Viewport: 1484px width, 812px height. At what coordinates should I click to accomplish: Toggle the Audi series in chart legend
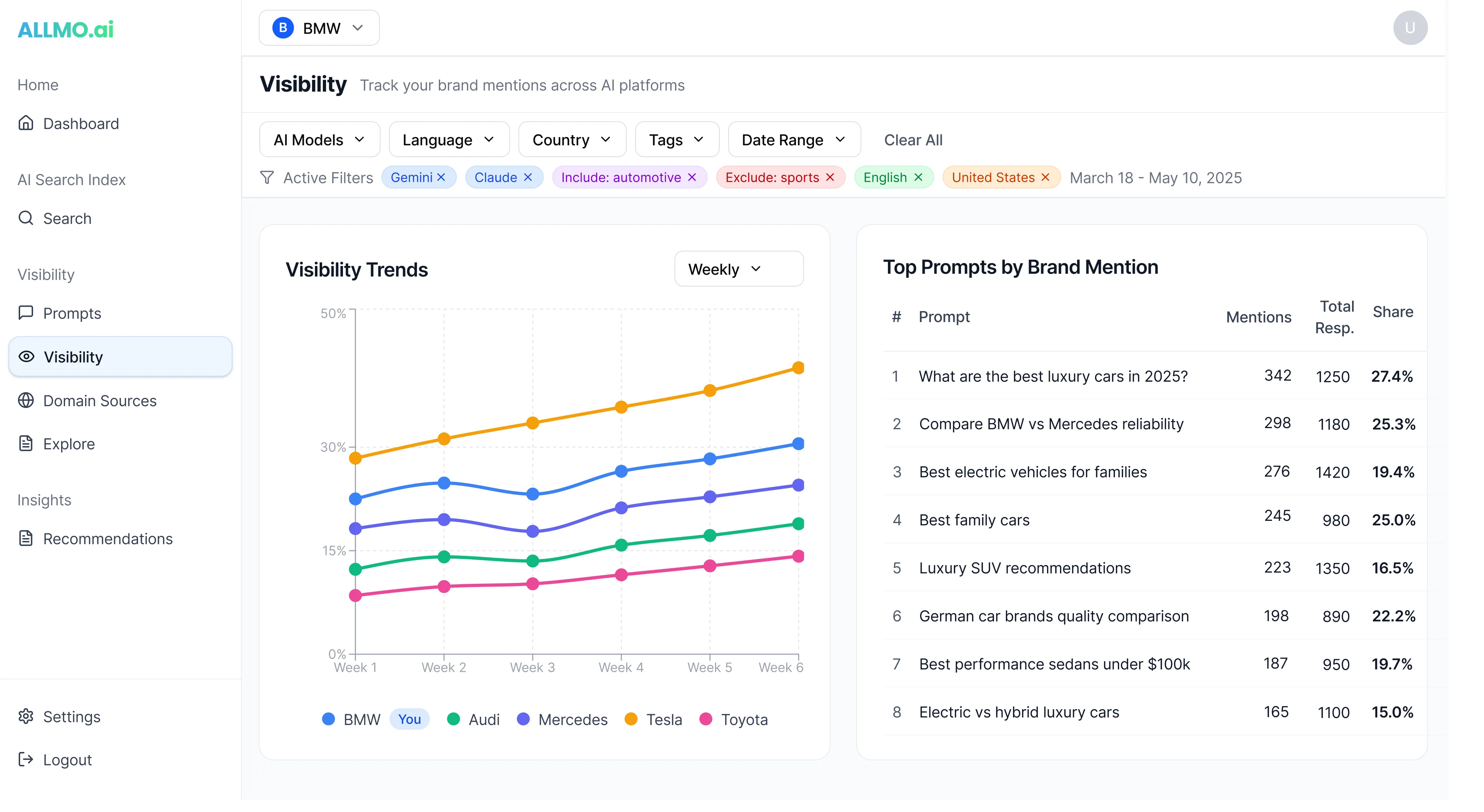tap(473, 719)
